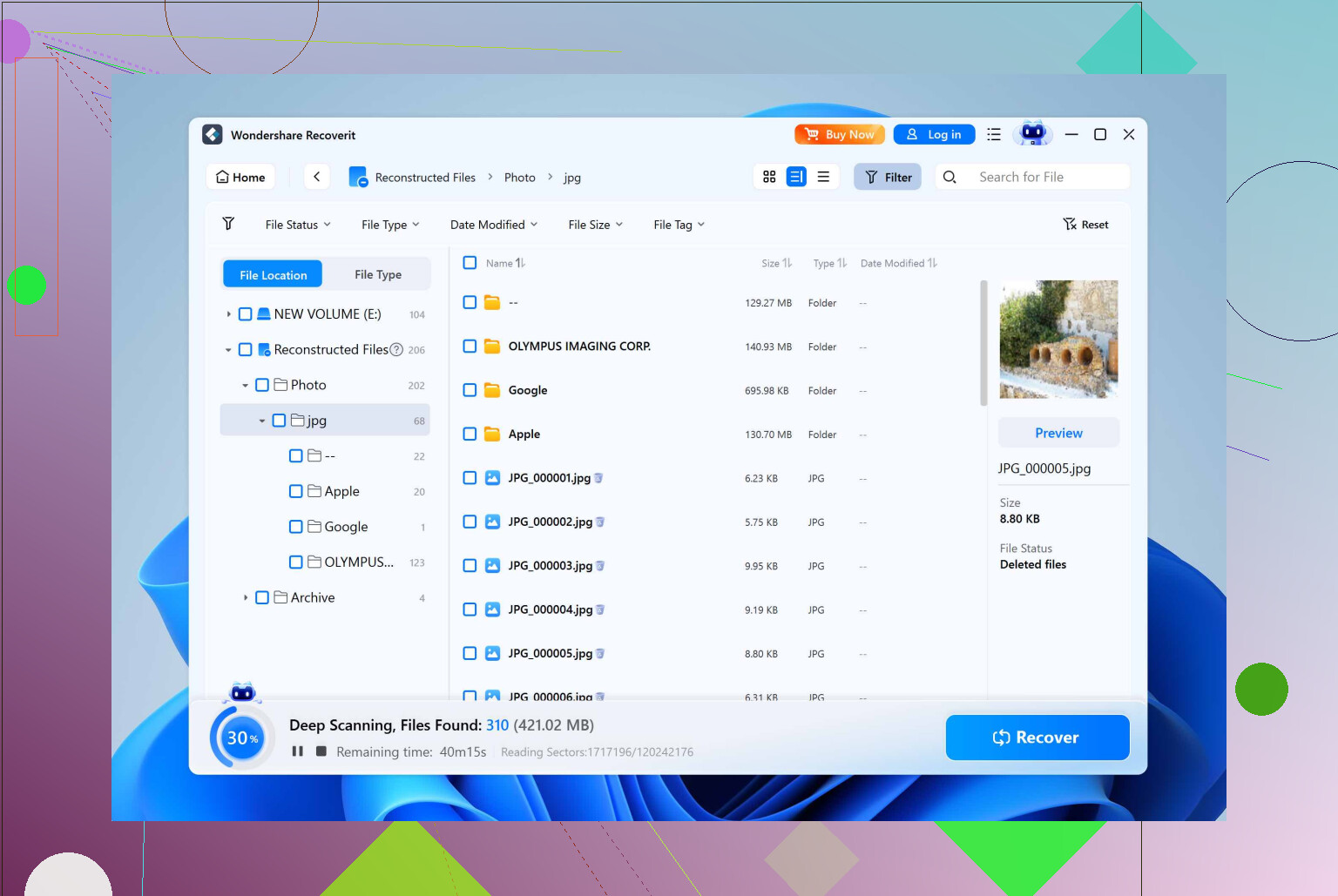Open the File Size dropdown
Image resolution: width=1338 pixels, height=896 pixels.
click(x=595, y=224)
